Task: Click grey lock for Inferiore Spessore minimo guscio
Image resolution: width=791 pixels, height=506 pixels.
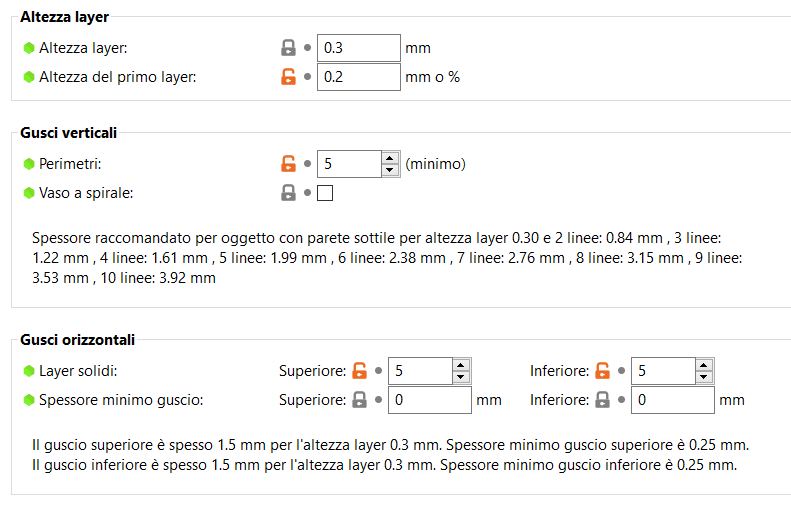Action: [x=602, y=400]
